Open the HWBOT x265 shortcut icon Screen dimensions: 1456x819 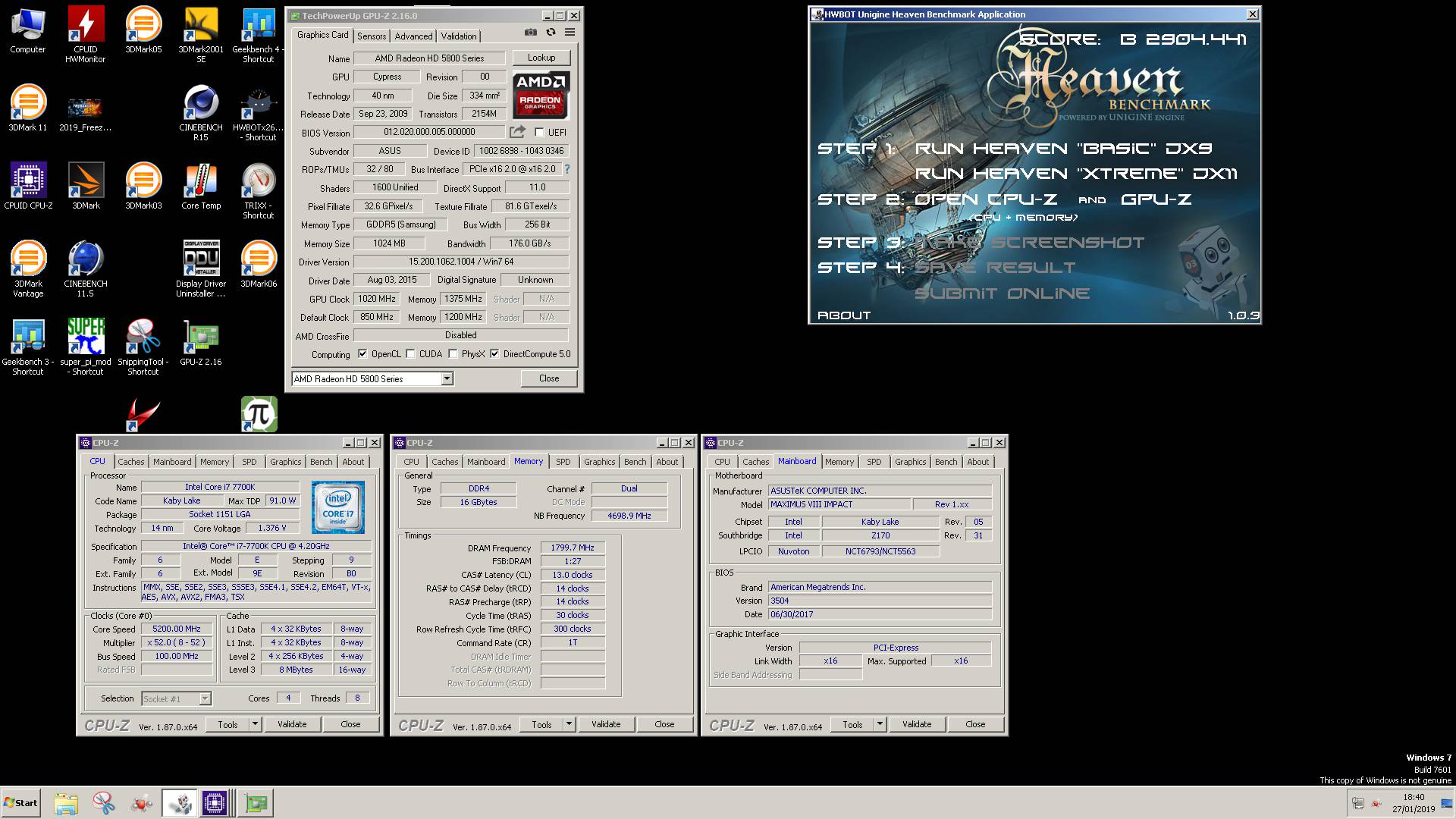point(259,112)
